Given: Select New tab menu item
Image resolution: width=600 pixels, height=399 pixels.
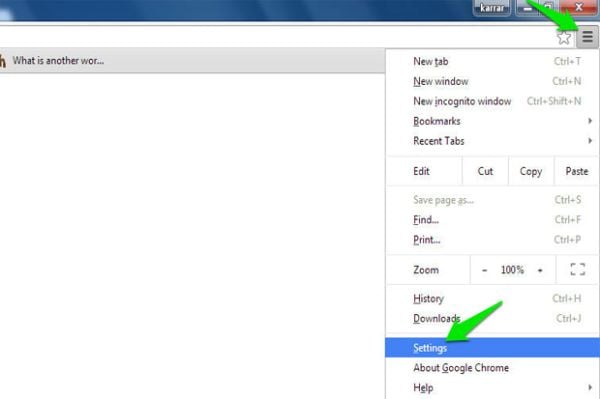Looking at the screenshot, I should (492, 61).
